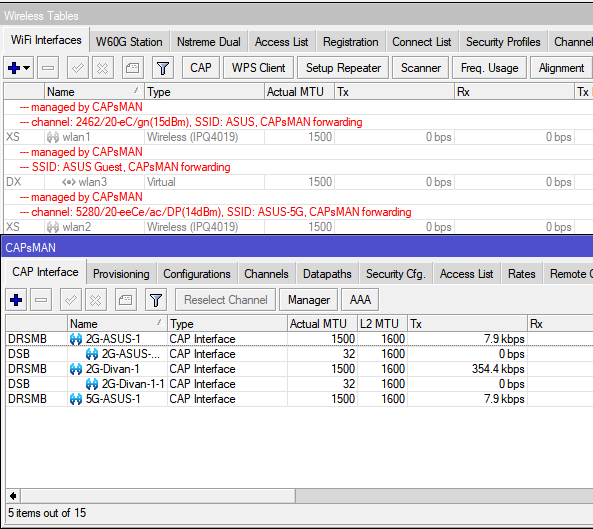
Task: Click the Reselect Channel button
Action: click(225, 300)
